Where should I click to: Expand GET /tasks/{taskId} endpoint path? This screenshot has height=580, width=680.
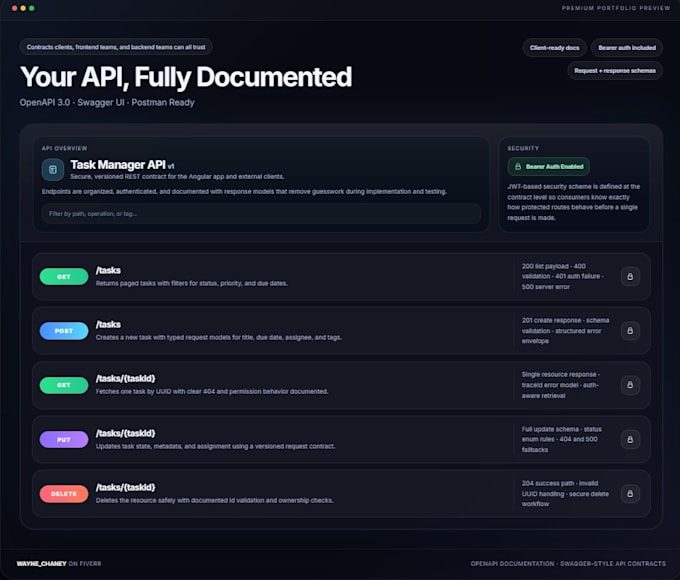point(125,379)
